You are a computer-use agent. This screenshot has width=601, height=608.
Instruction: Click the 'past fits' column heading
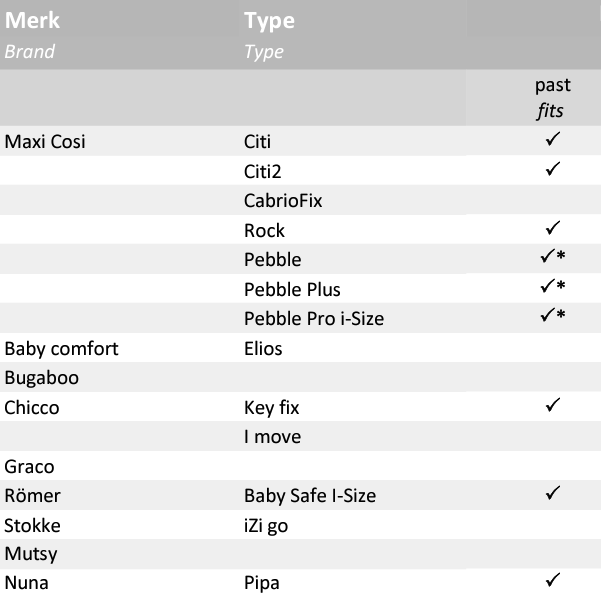coord(552,98)
